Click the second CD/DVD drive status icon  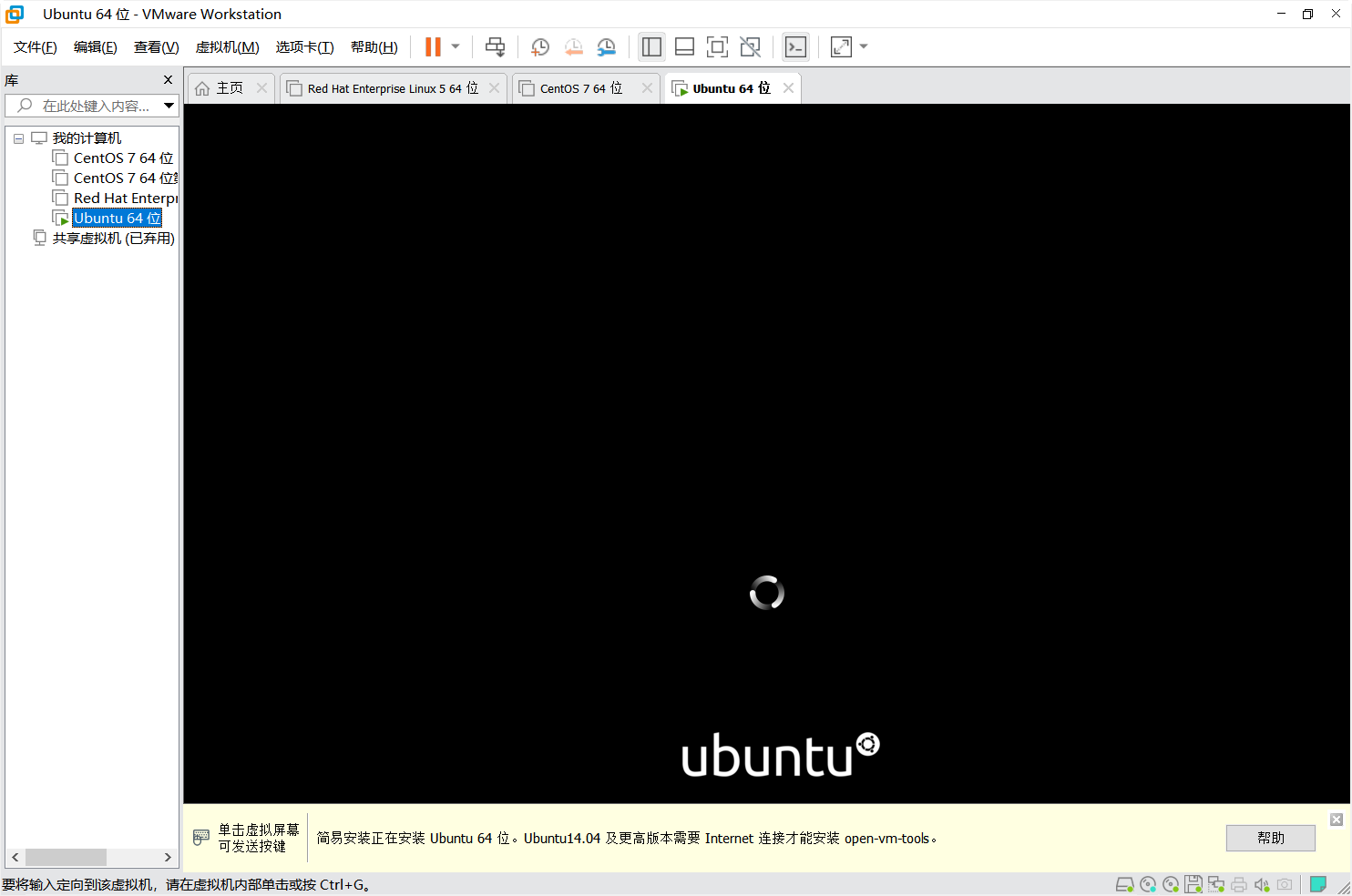[x=1171, y=884]
